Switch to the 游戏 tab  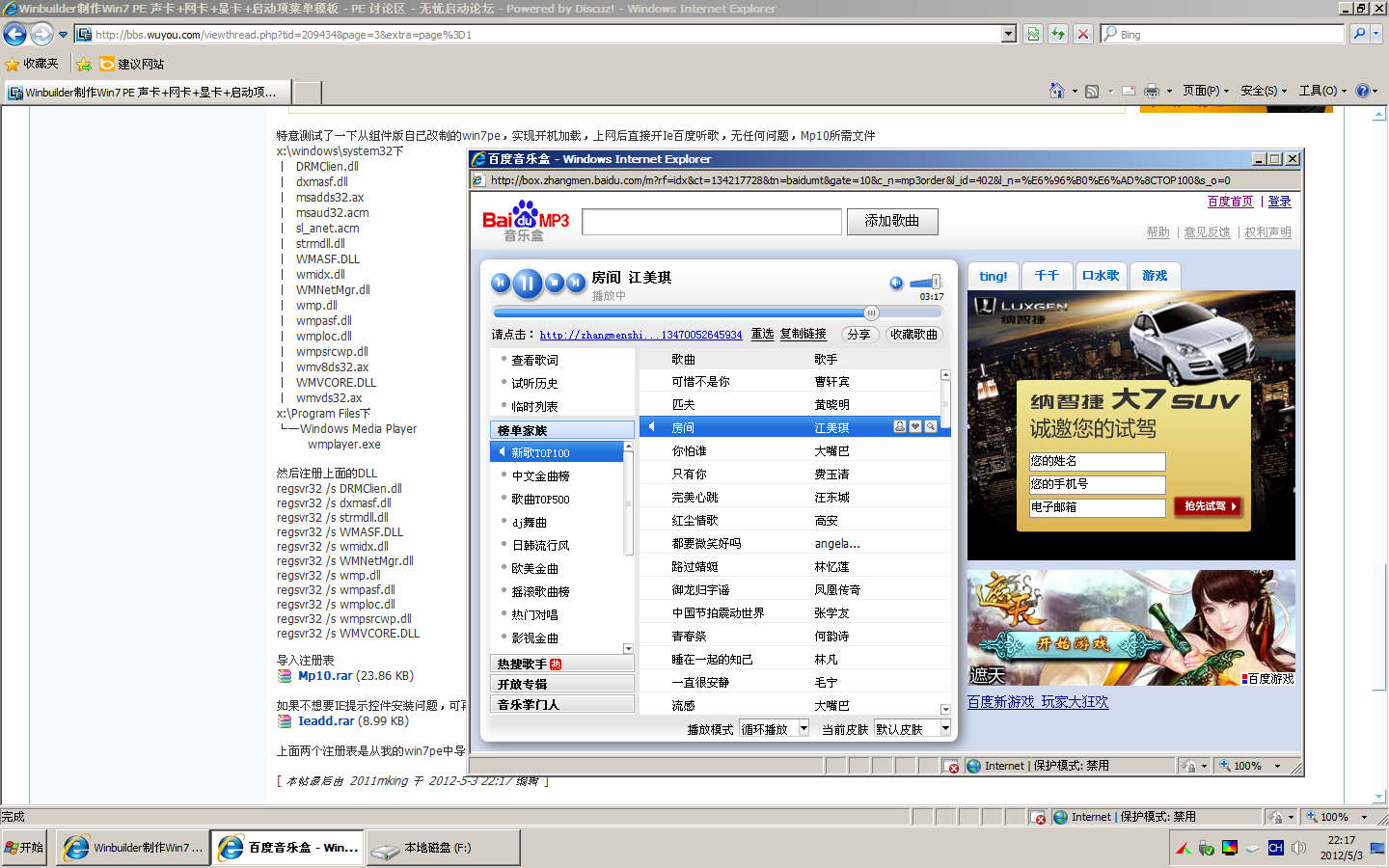pos(1155,276)
